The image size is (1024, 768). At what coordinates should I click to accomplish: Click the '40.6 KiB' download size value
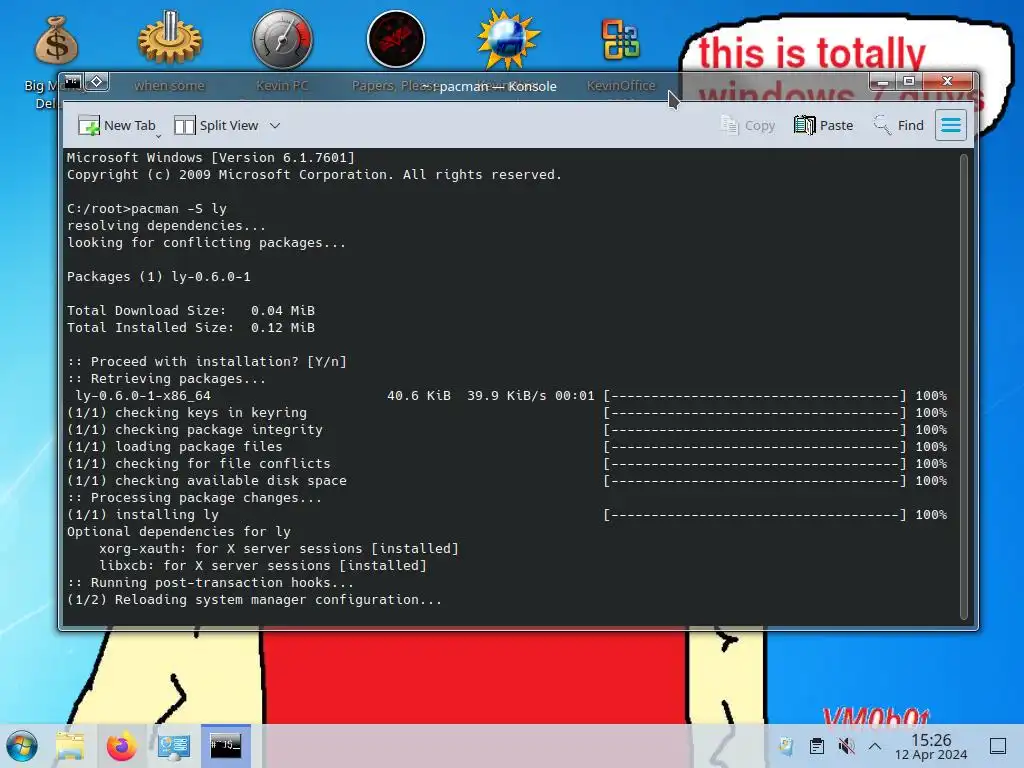tap(419, 395)
